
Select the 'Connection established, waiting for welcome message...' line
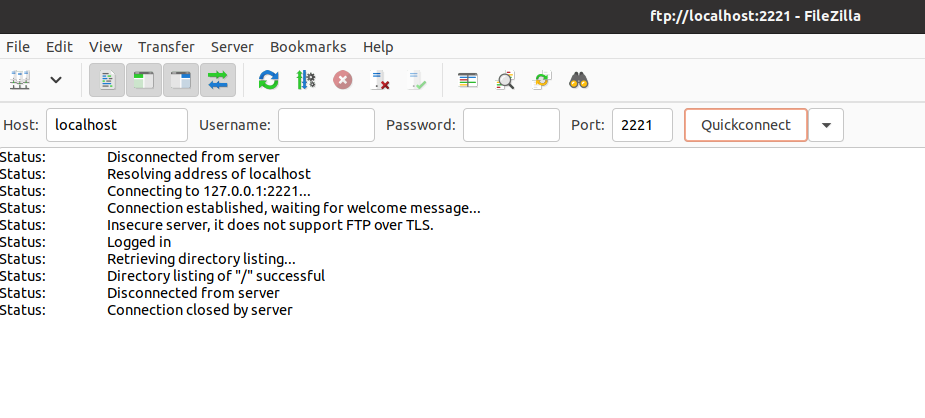[x=294, y=208]
